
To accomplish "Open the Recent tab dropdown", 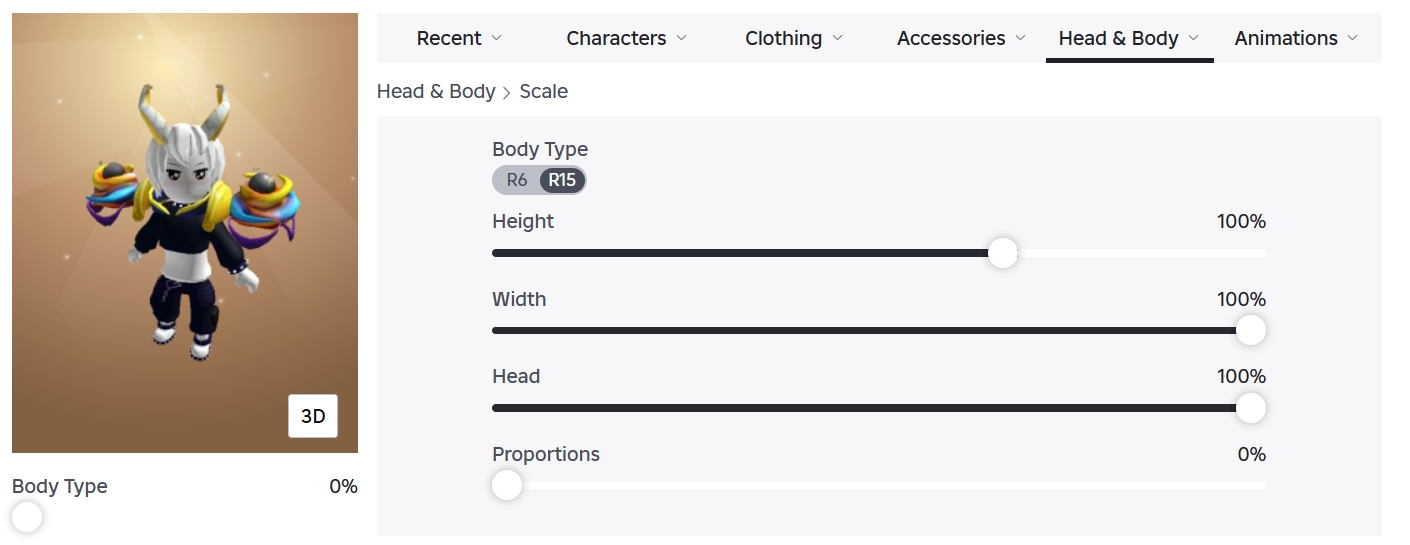I will tap(459, 38).
